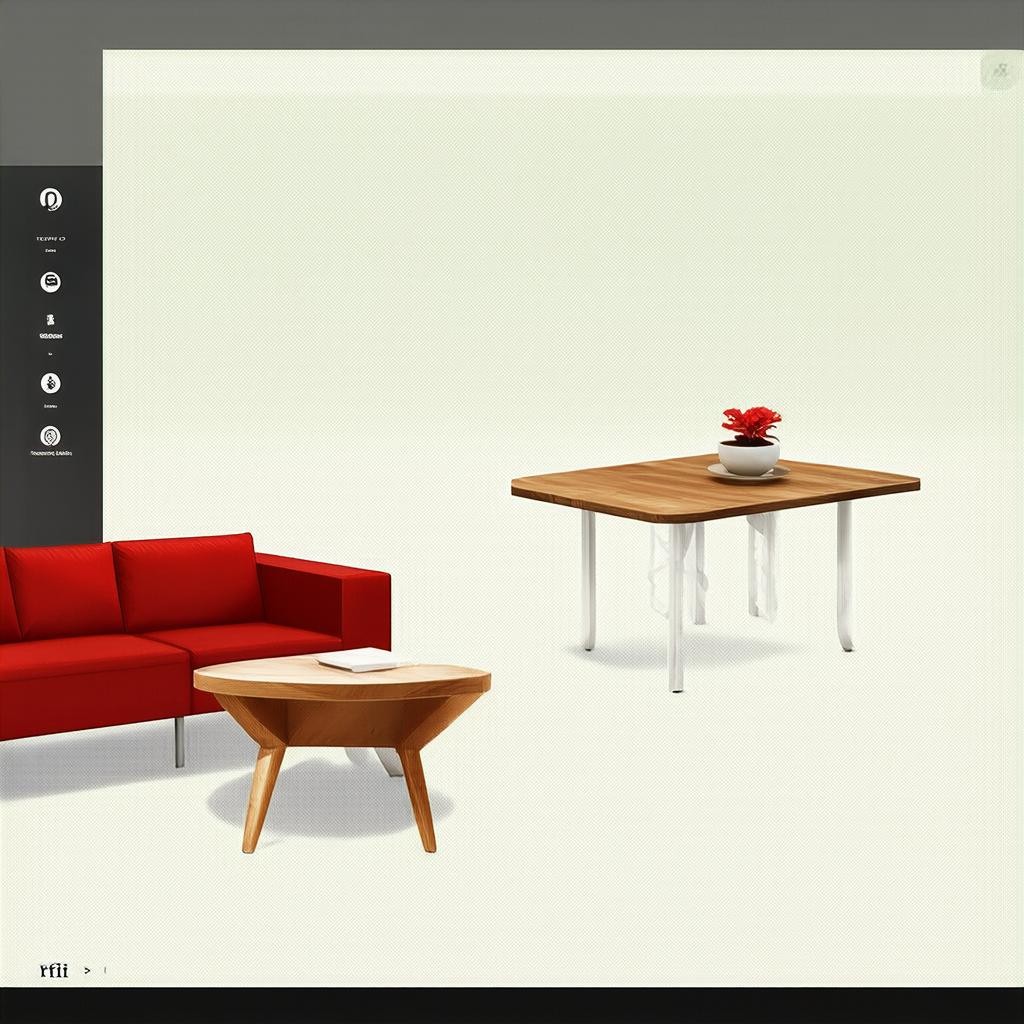Expand the chevron arrow beside the bottom-left text
The image size is (1024, 1024).
pos(88,970)
